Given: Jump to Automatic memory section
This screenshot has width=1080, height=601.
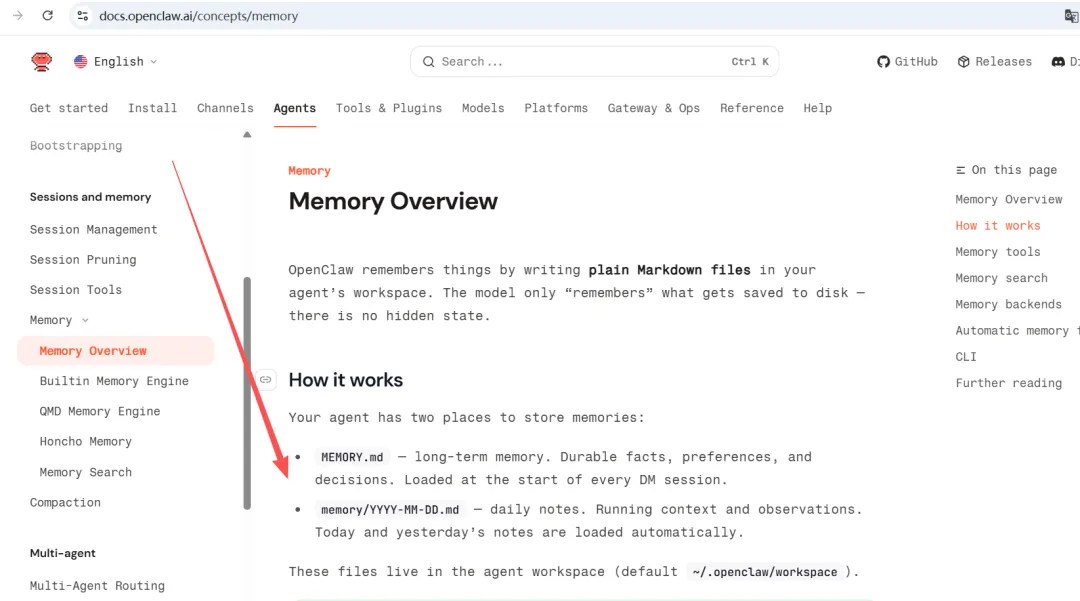Looking at the screenshot, I should pos(1017,330).
